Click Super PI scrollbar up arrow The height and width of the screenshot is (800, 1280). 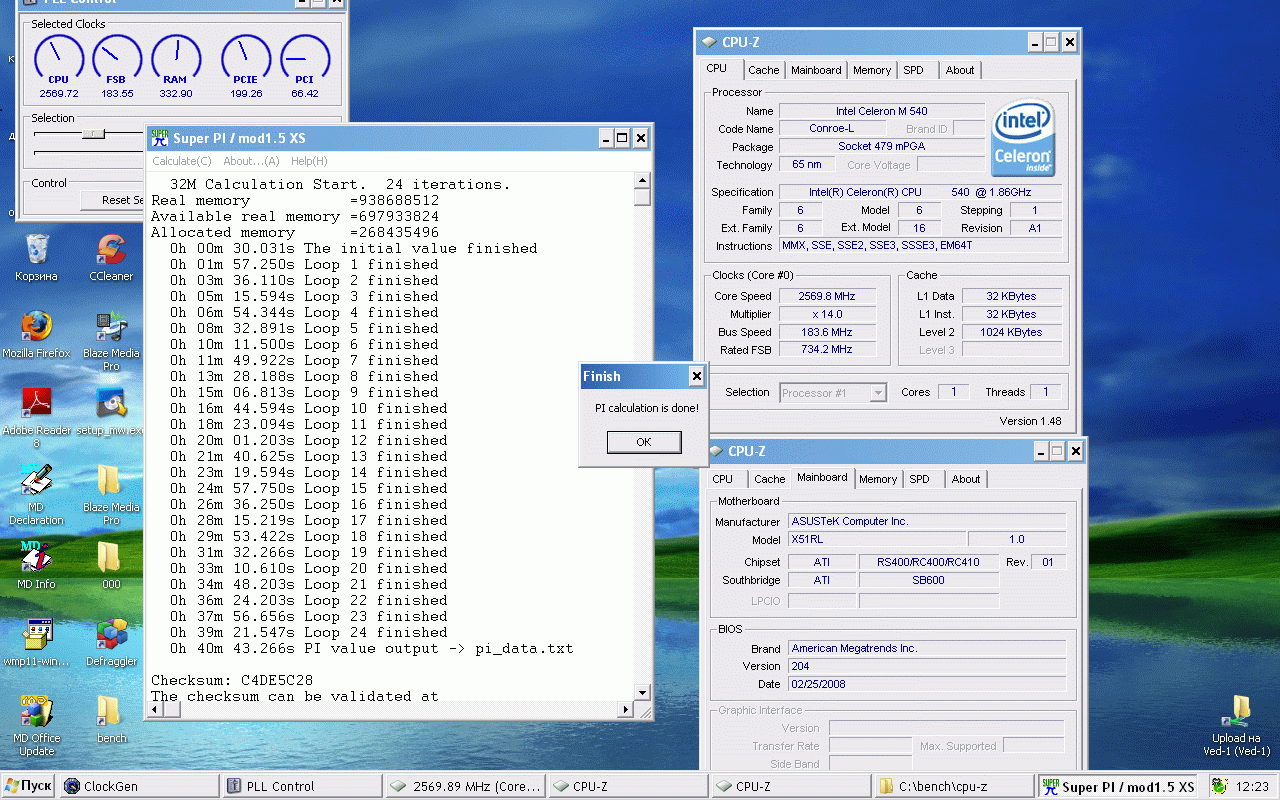pos(642,181)
